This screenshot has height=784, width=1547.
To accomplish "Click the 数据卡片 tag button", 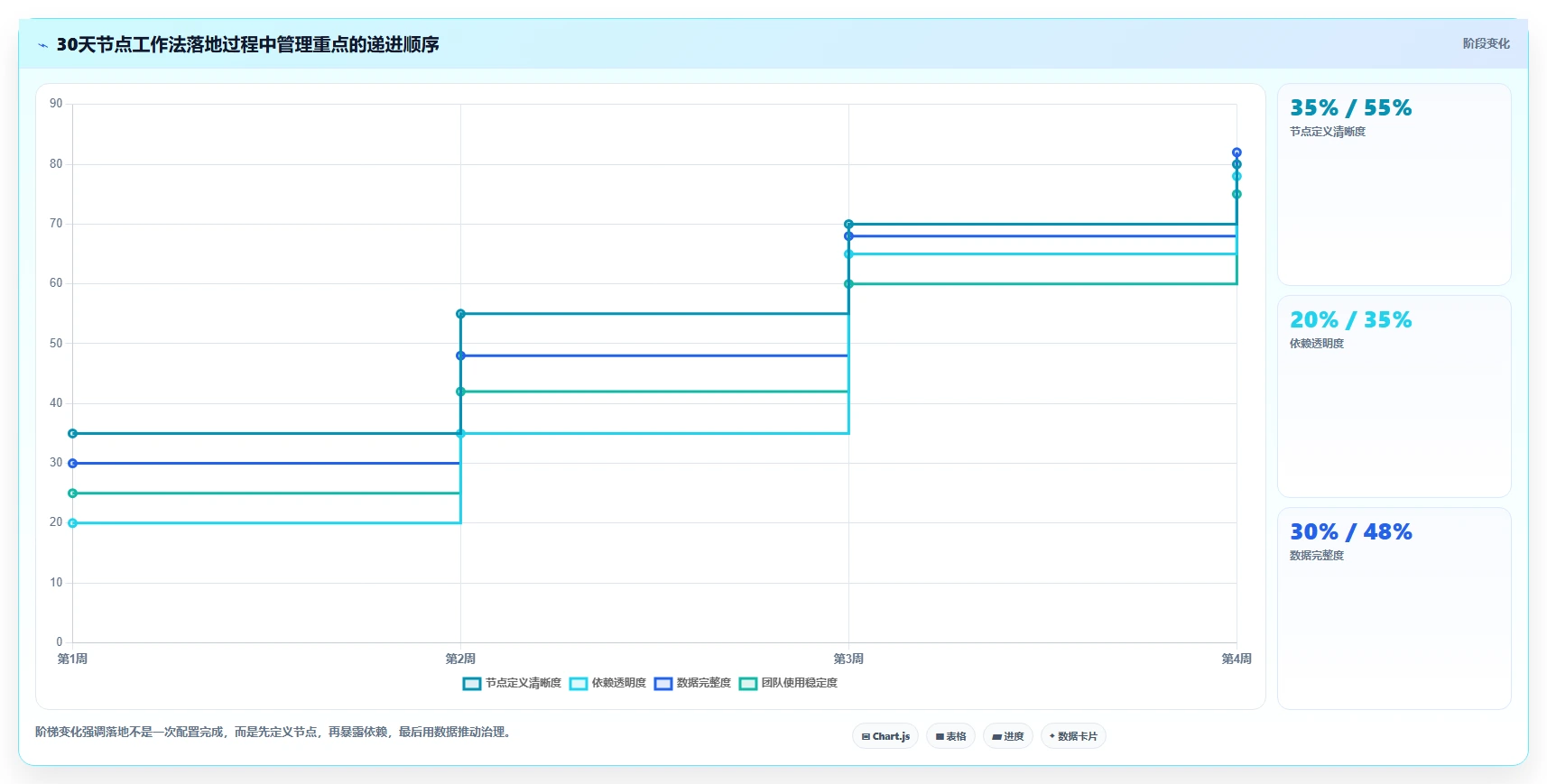I will coord(1073,736).
